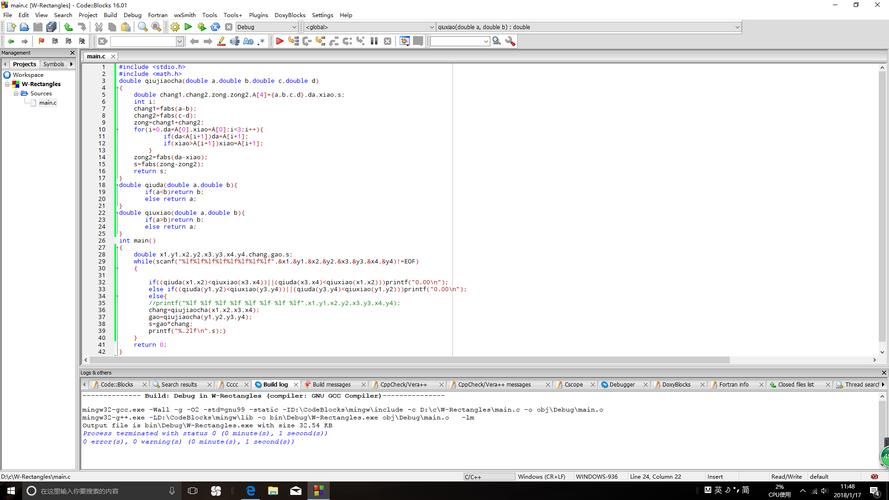Click the Copy toolbar icon
This screenshot has height=500, width=889.
(x=112, y=27)
